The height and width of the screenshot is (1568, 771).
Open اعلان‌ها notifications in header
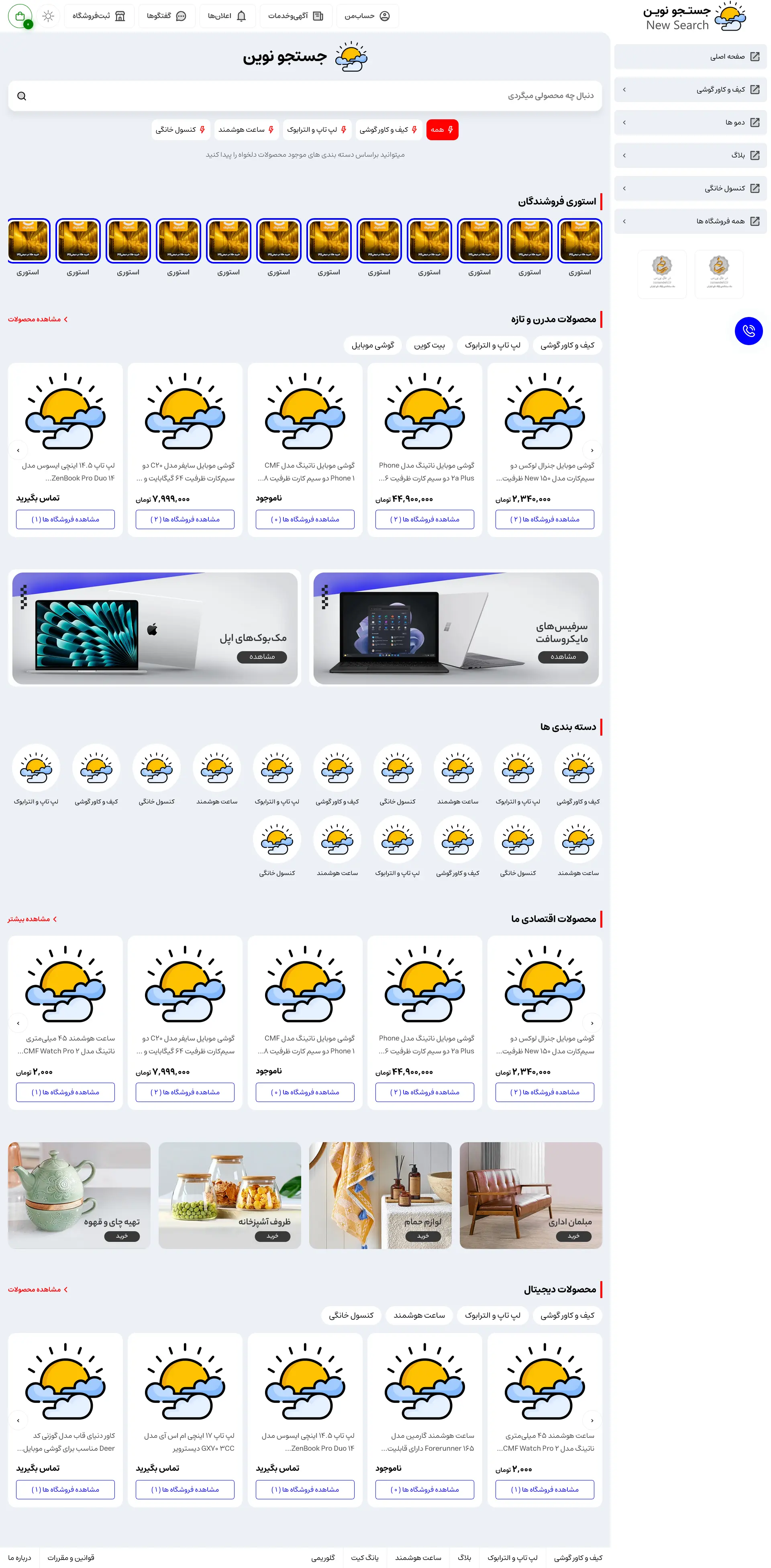tap(227, 16)
